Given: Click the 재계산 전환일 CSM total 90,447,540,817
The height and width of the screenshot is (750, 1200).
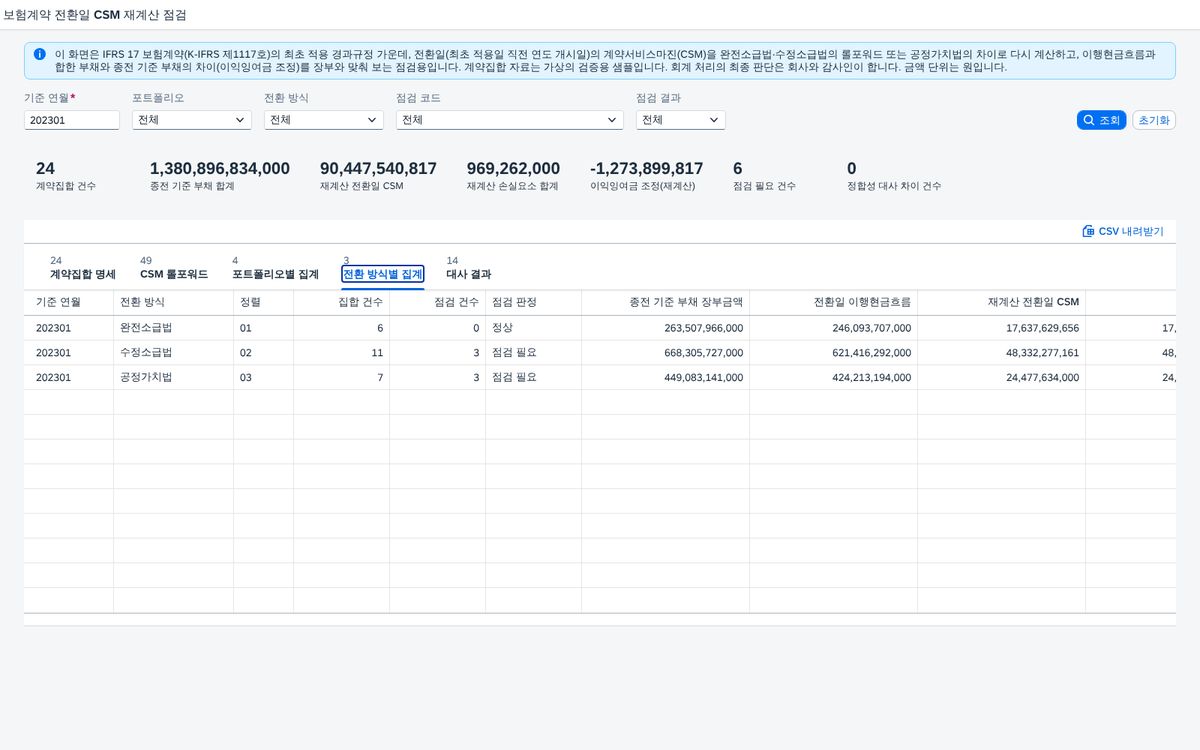Looking at the screenshot, I should point(378,168).
